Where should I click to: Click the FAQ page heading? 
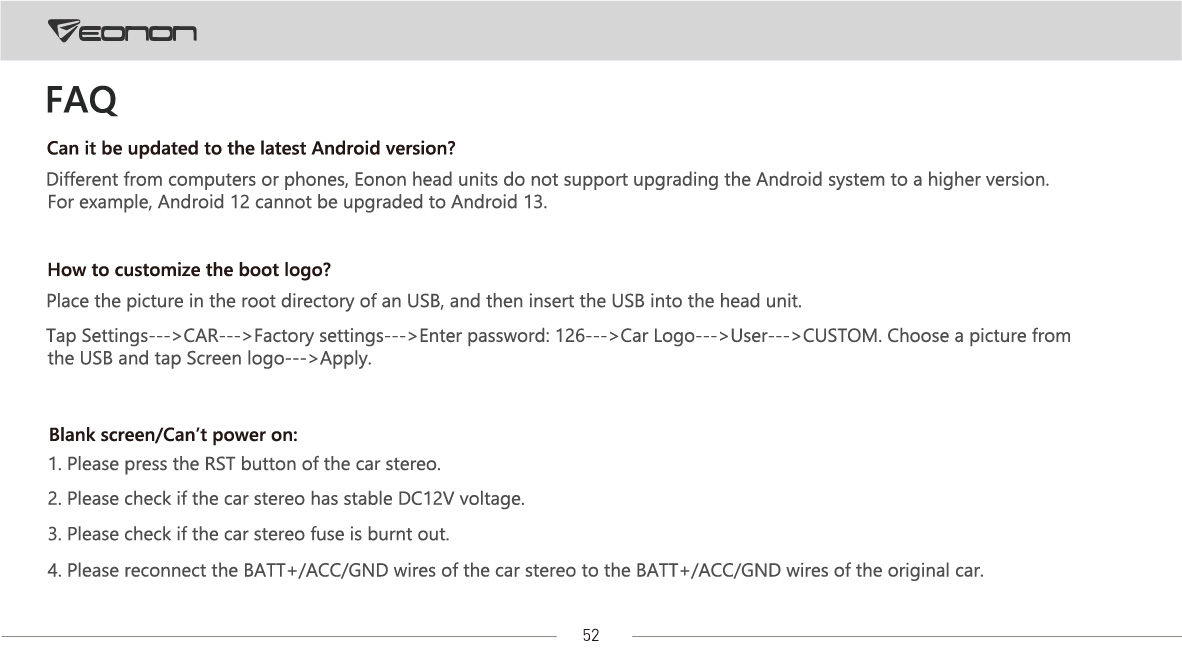coord(81,99)
